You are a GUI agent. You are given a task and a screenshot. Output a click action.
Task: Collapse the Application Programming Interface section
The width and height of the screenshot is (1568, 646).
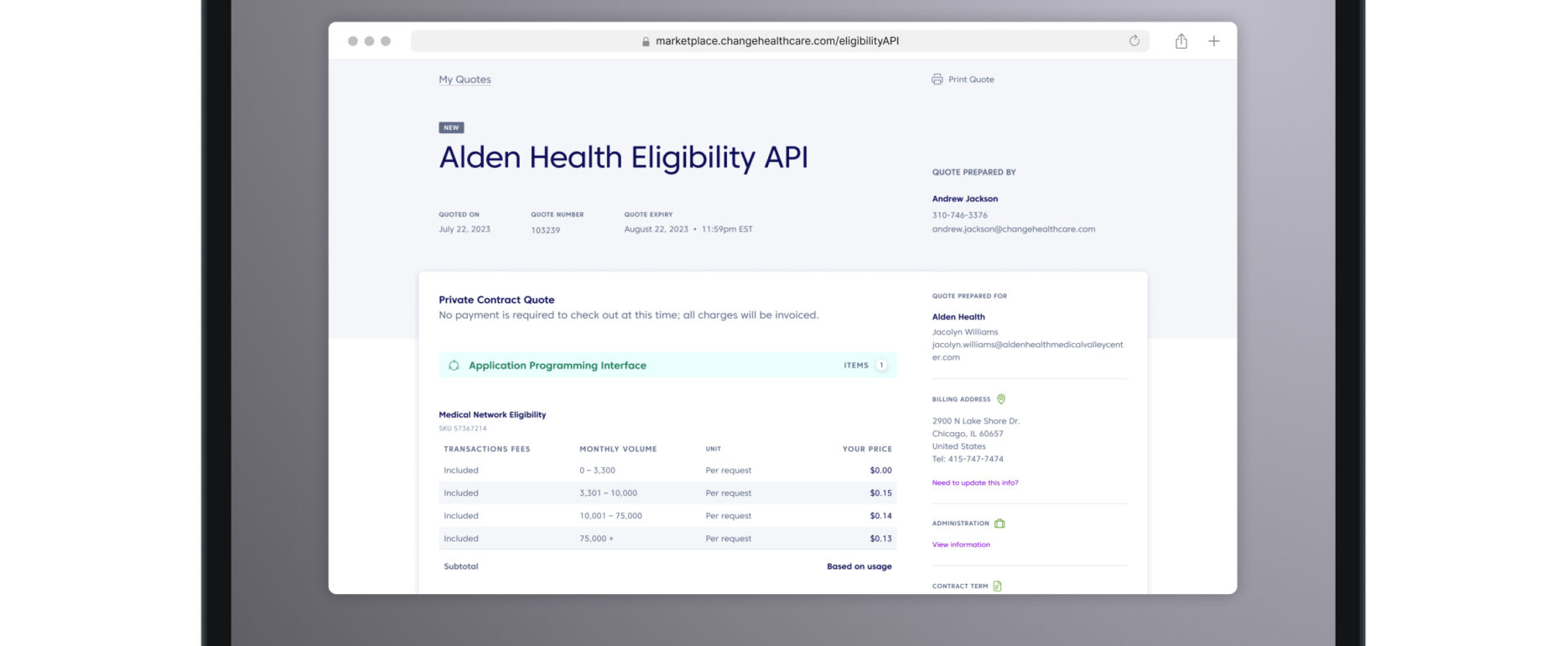[557, 366]
